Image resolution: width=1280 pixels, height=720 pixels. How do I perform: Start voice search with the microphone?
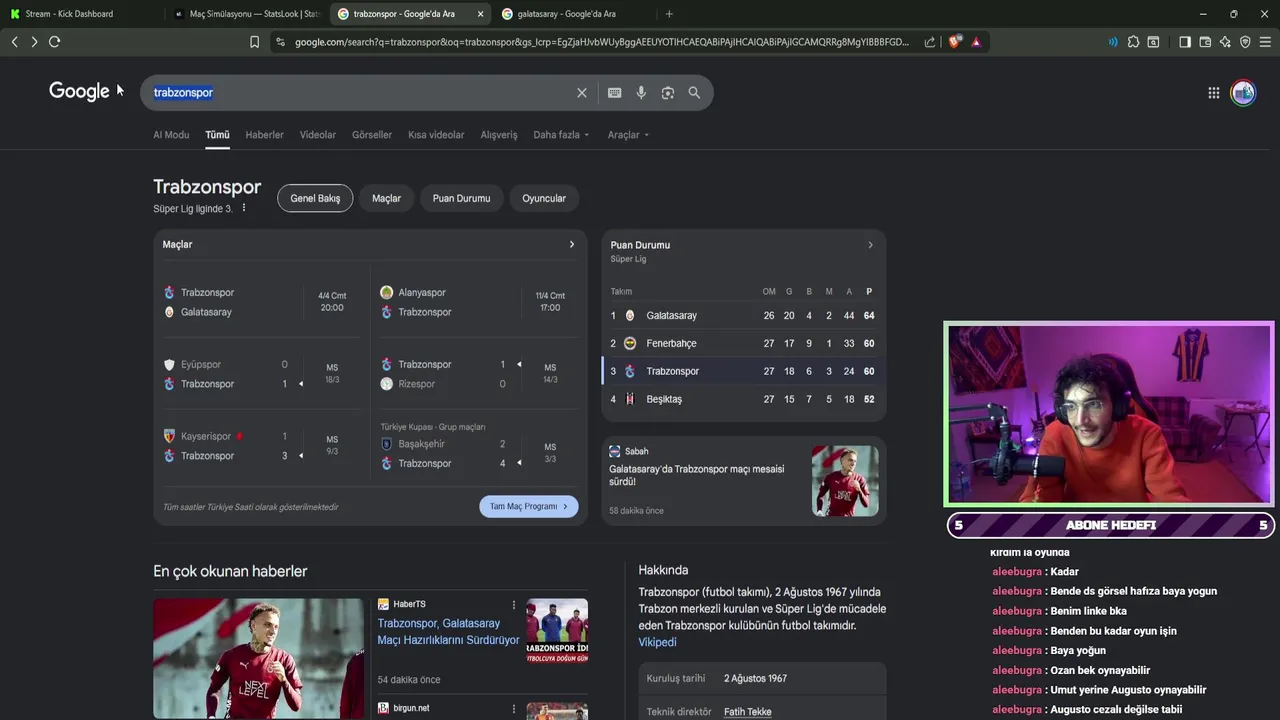[x=641, y=93]
